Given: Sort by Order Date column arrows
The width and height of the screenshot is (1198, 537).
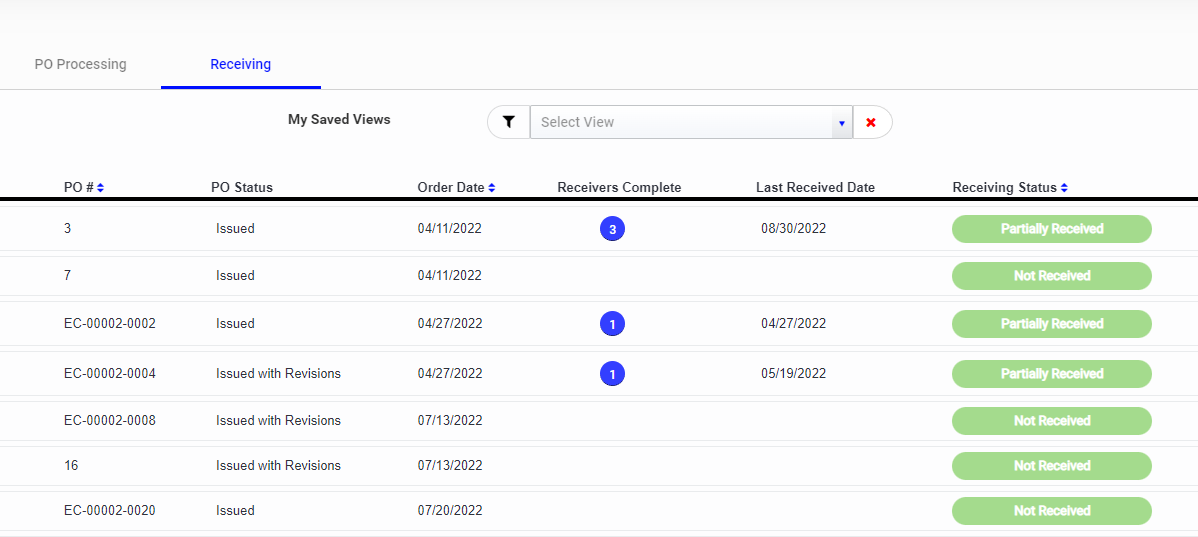Looking at the screenshot, I should pyautogui.click(x=491, y=188).
